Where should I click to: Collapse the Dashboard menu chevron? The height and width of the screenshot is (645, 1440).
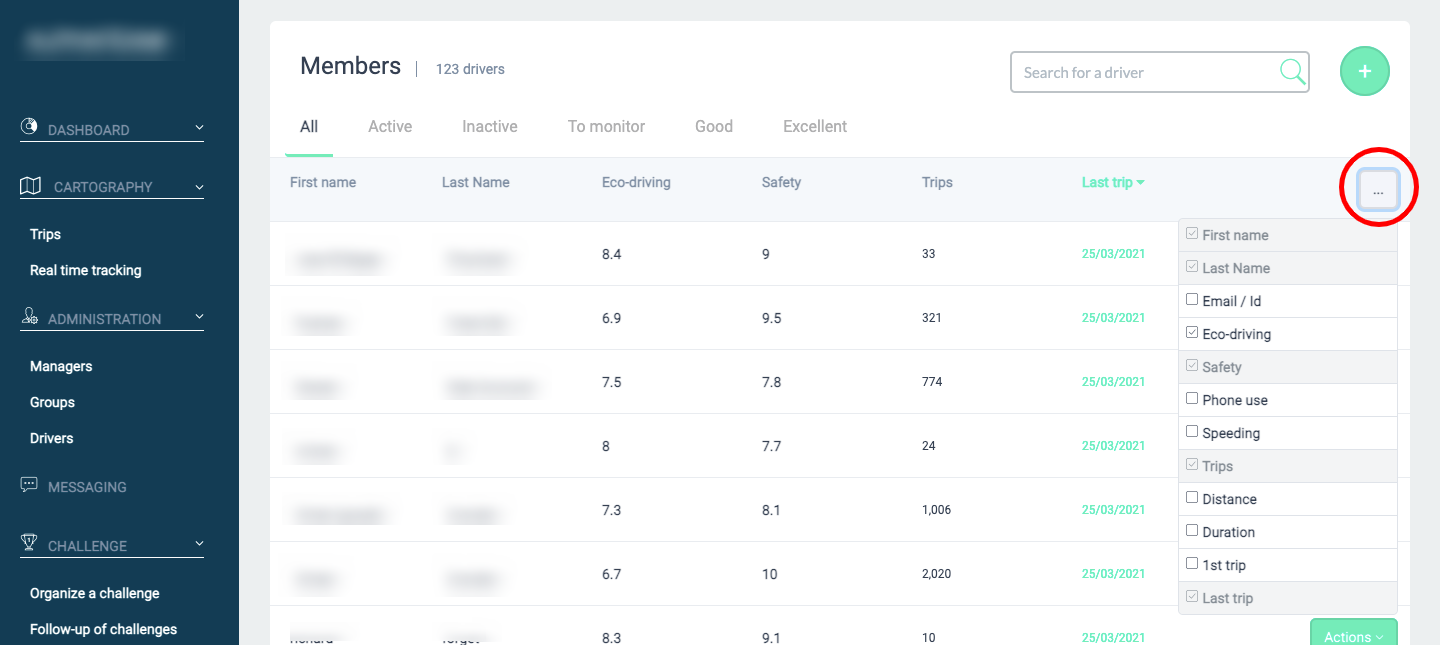[x=198, y=128]
